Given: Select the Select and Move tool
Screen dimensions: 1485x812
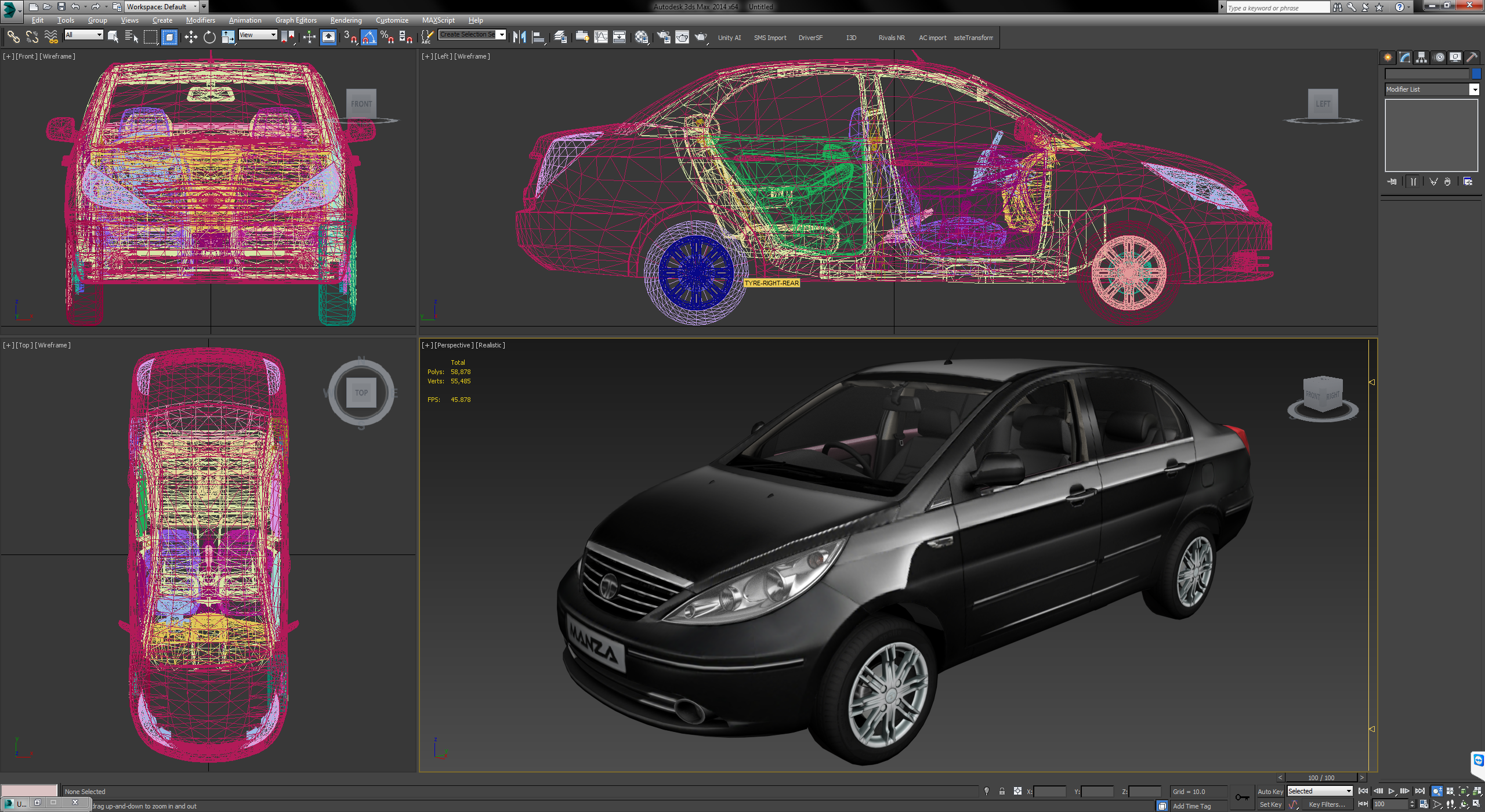Looking at the screenshot, I should 191,37.
